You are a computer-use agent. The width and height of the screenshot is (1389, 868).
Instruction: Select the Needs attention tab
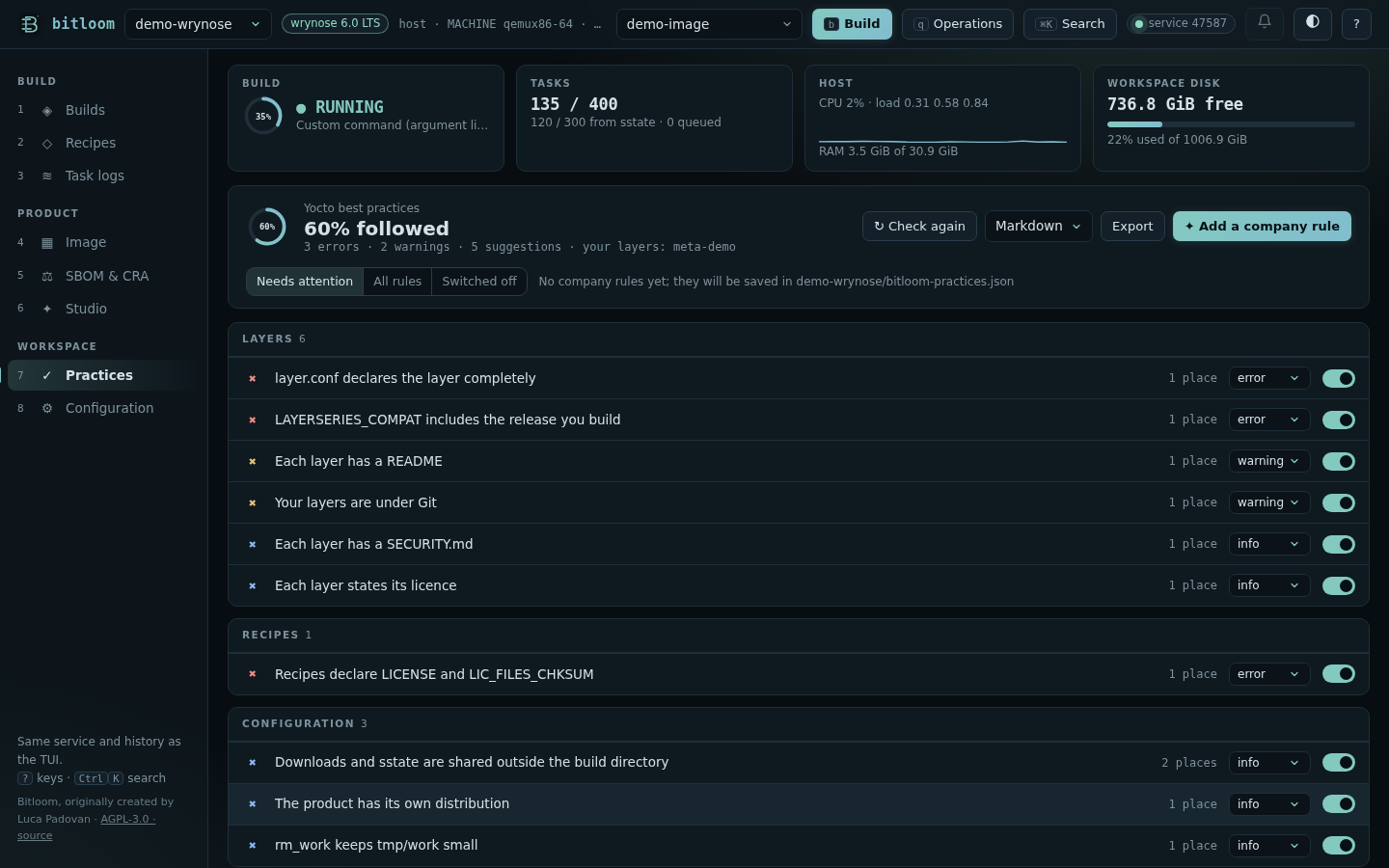(x=305, y=282)
